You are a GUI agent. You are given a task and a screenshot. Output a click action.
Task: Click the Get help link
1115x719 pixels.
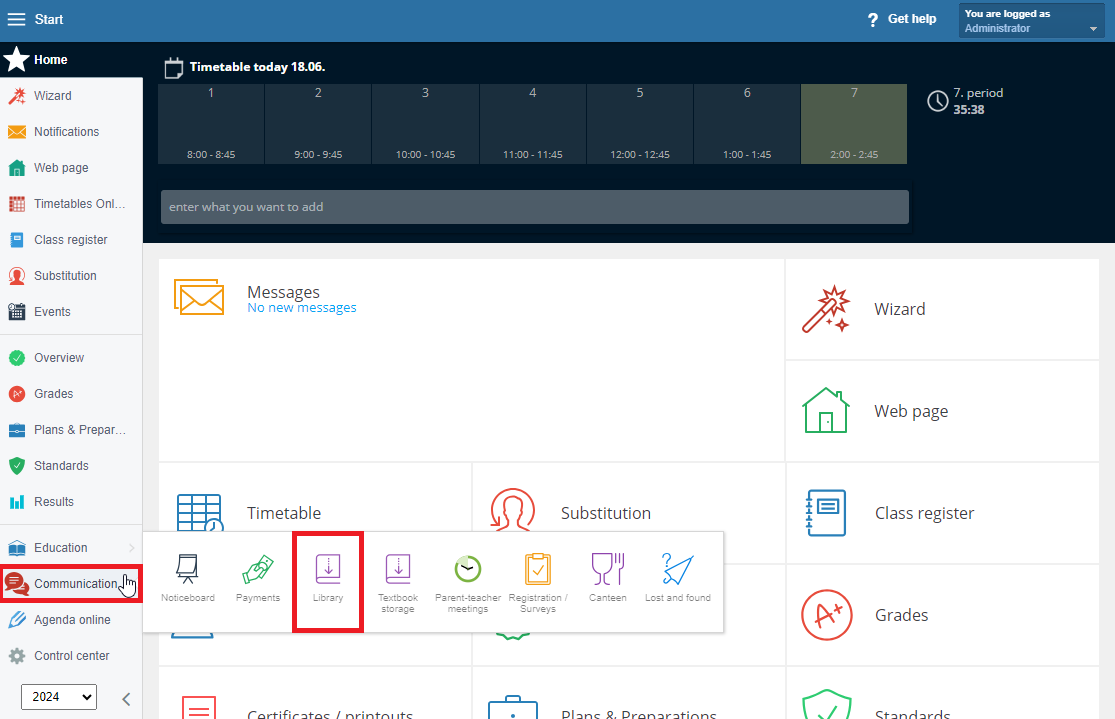pyautogui.click(x=912, y=19)
